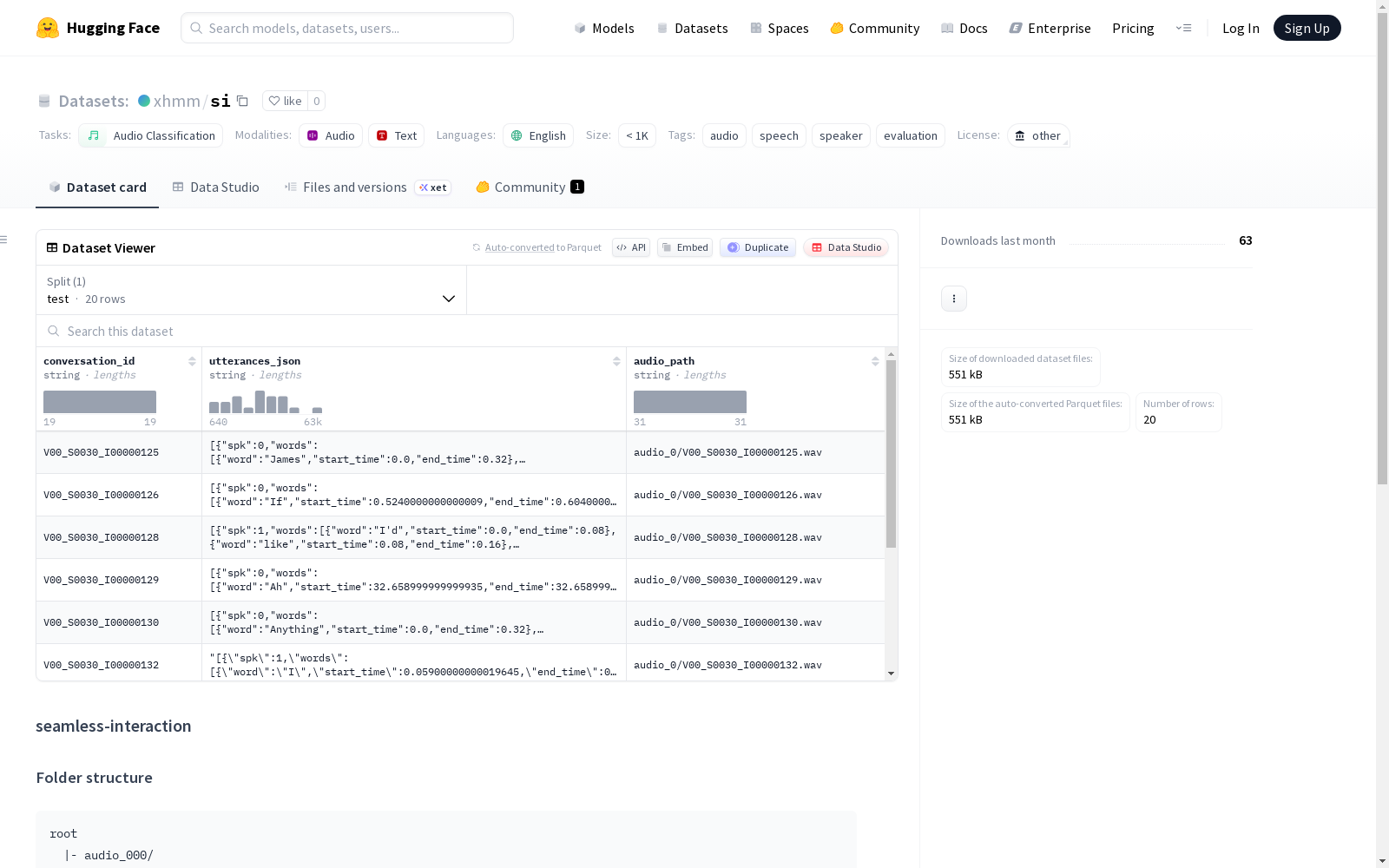The image size is (1389, 868).
Task: Click the speaker tag
Action: pos(841,135)
